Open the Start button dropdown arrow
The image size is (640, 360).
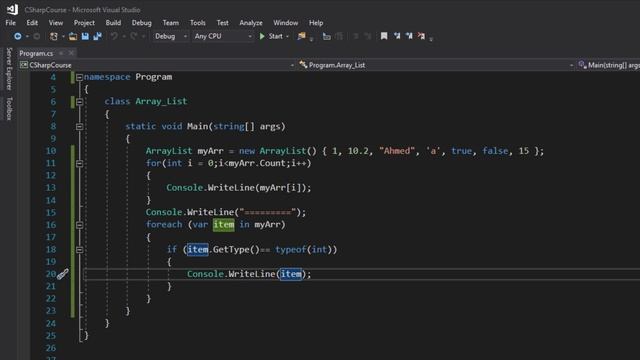coord(287,36)
